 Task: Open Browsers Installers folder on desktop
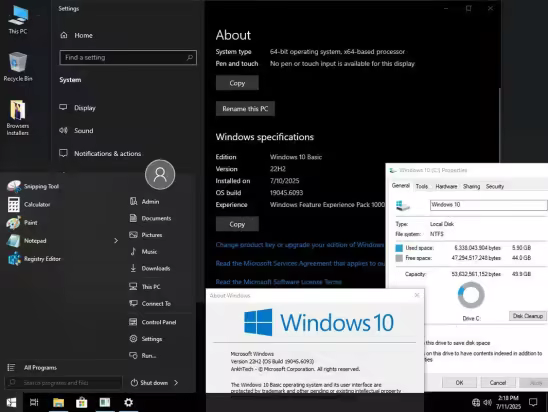18,118
